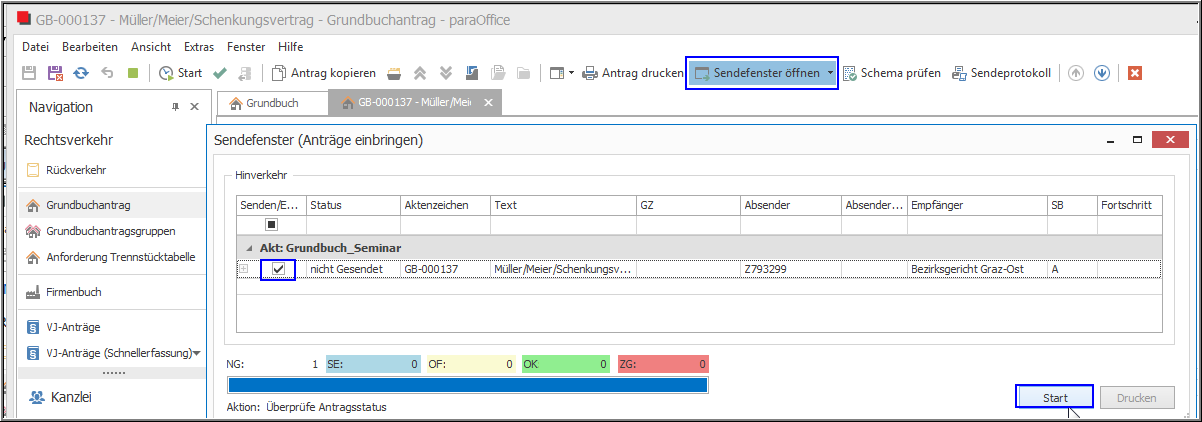Open the Sendeprotokoll from the toolbar
The width and height of the screenshot is (1202, 422).
tap(960, 73)
